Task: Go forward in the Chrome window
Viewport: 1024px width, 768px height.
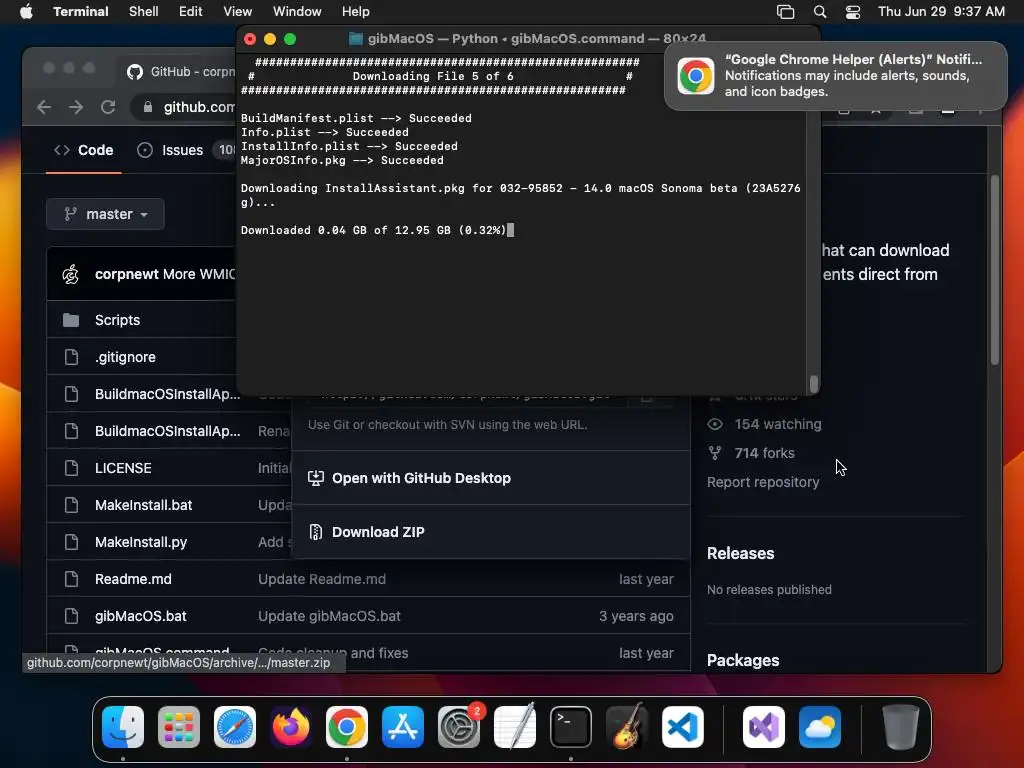Action: coord(76,107)
